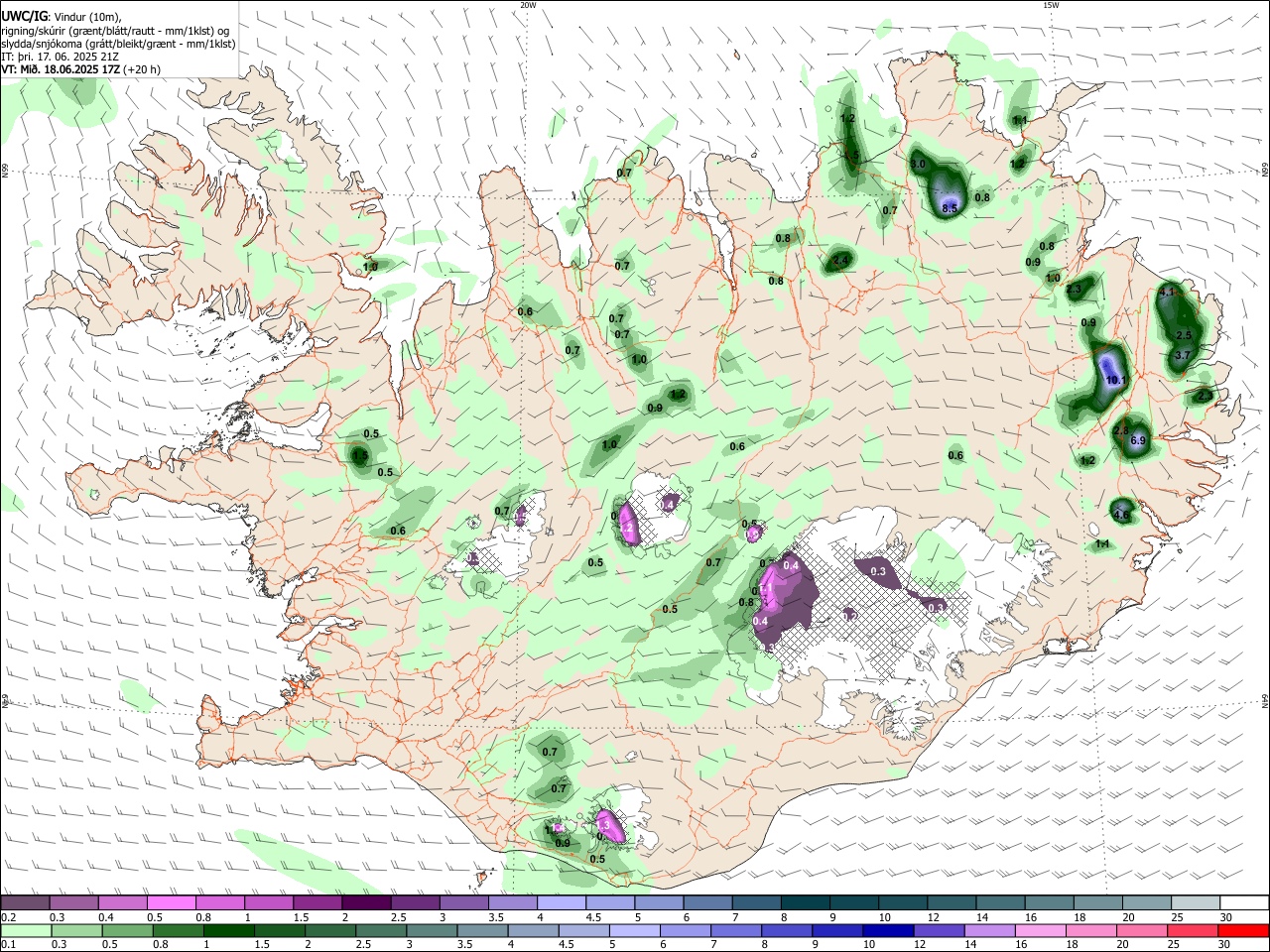Select the 'IT: Þri. 17. 06. 2025 21Z' line
The width and height of the screenshot is (1270, 952).
coord(61,57)
